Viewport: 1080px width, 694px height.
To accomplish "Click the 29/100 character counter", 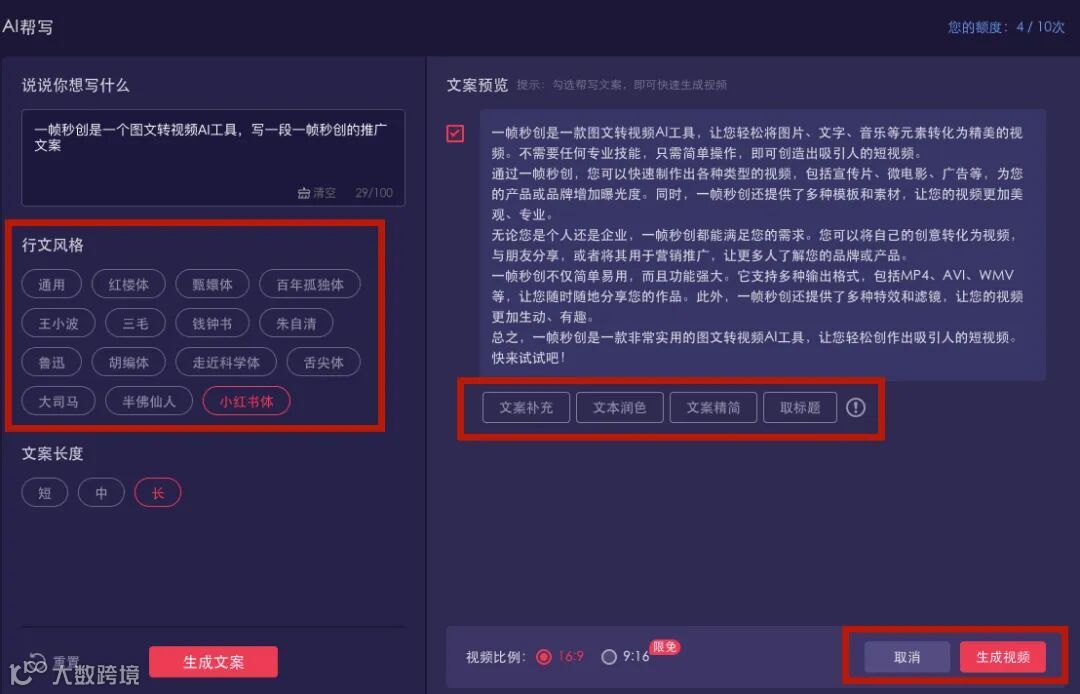I will tap(374, 193).
